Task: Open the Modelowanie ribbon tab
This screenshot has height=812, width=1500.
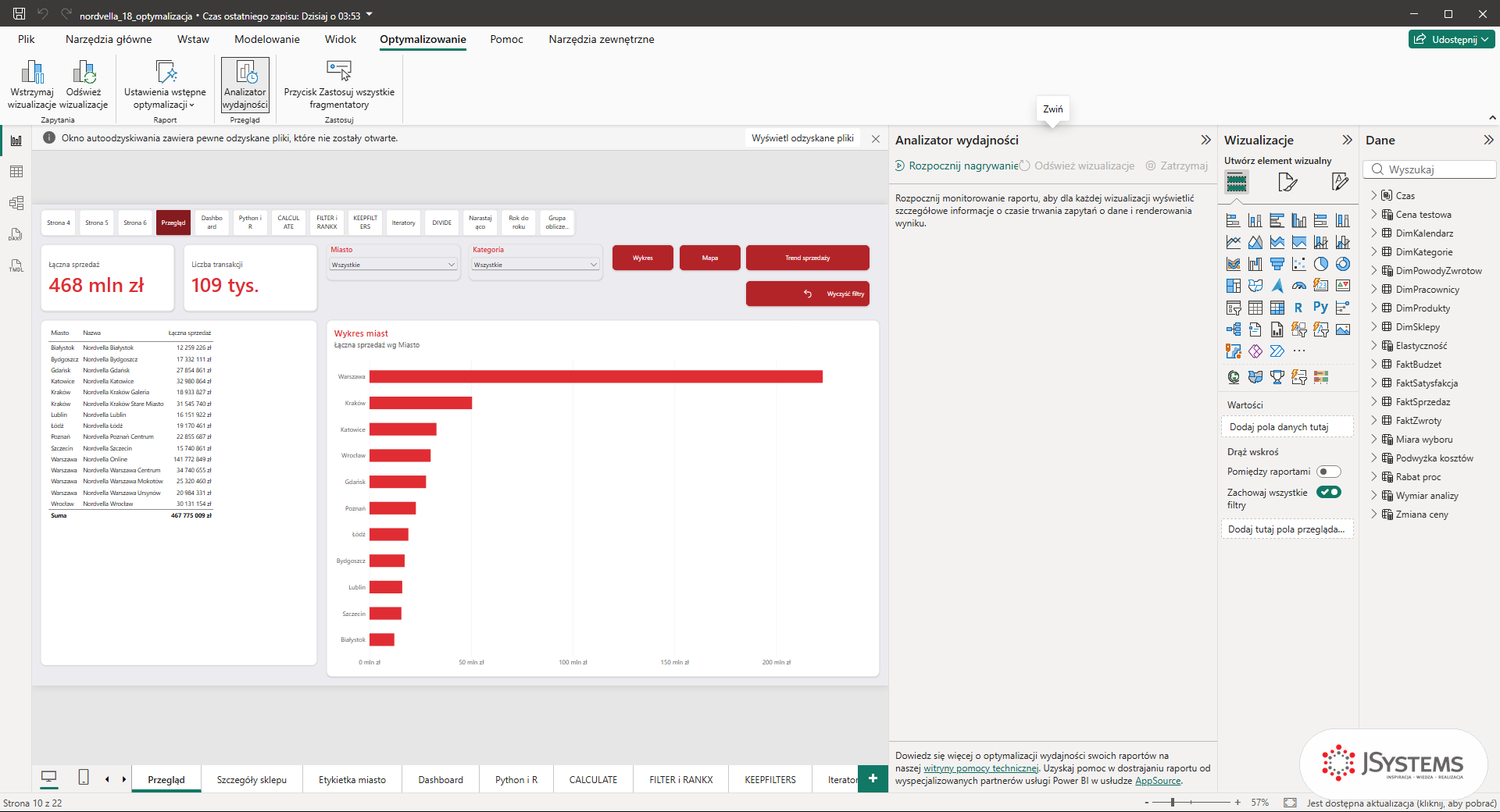Action: [x=267, y=39]
